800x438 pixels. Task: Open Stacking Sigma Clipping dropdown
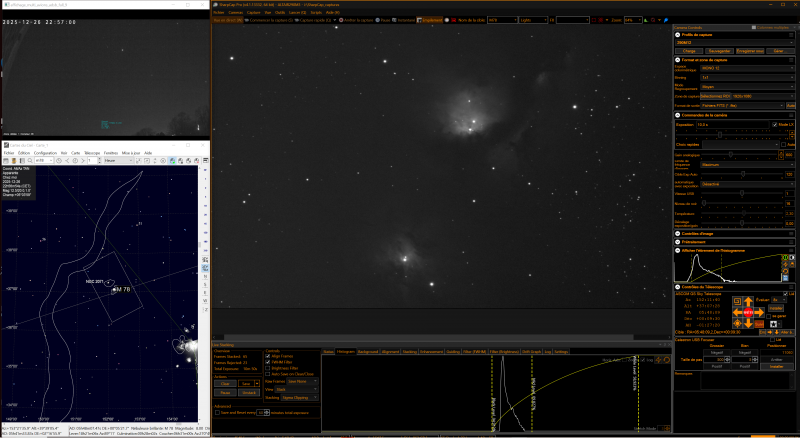[299, 398]
